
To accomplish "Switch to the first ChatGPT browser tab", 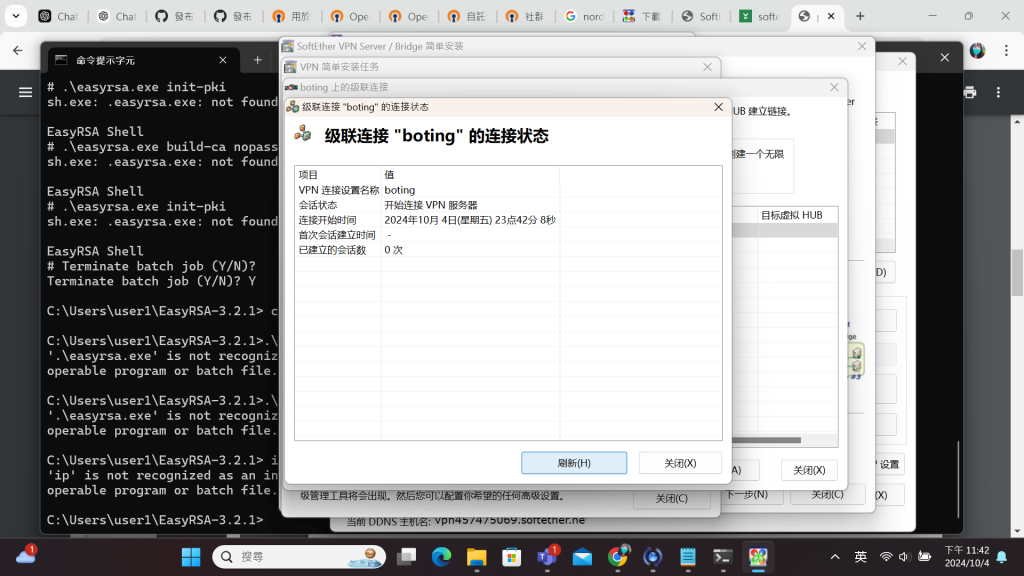I will [59, 16].
